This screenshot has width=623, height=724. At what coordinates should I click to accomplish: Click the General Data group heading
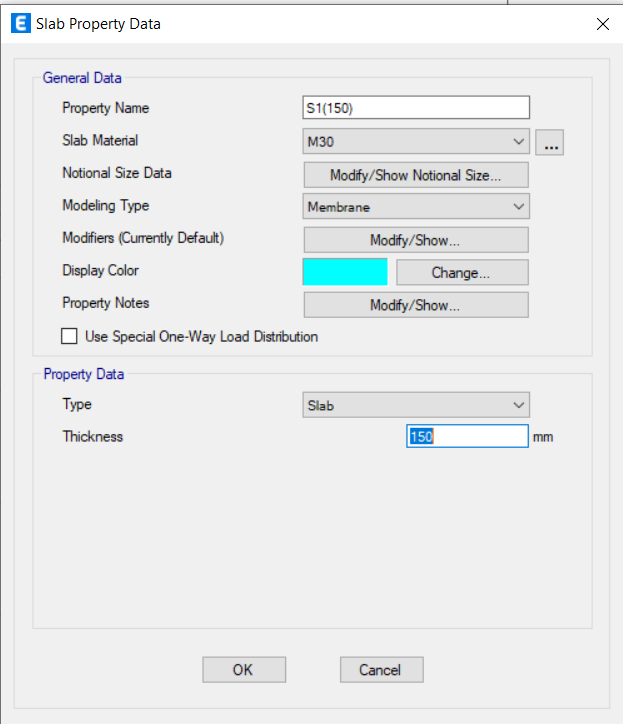(82, 78)
